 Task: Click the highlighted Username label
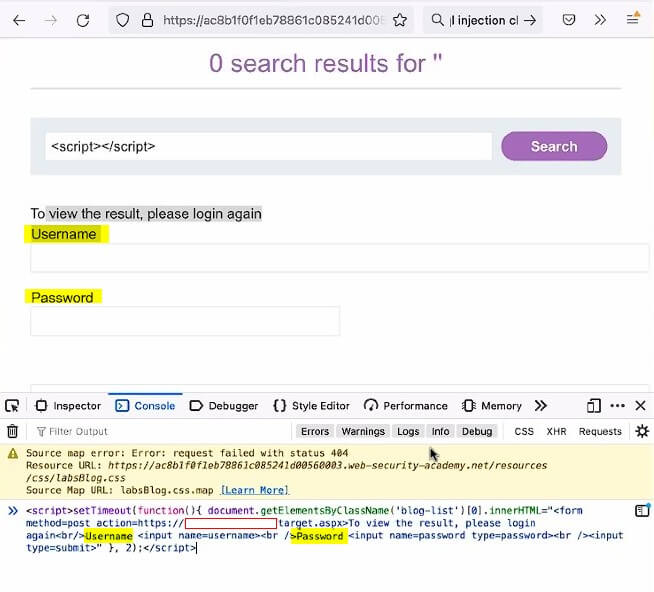pos(64,234)
